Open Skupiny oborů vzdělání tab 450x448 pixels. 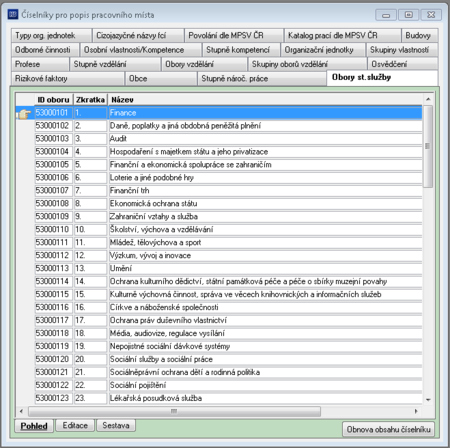(308, 64)
